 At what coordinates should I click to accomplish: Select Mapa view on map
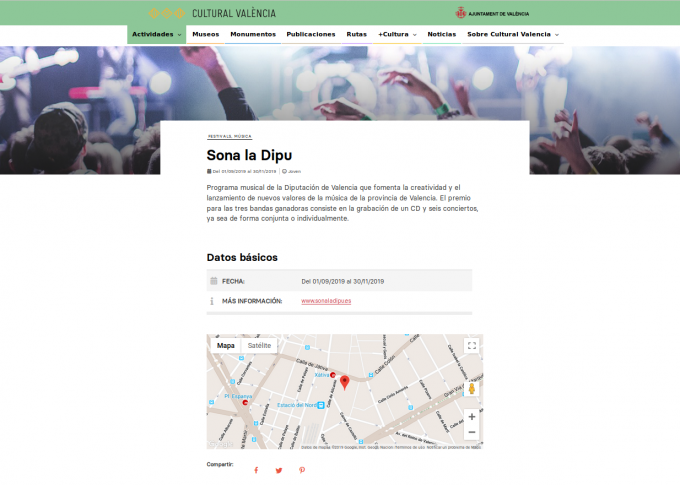coord(225,345)
